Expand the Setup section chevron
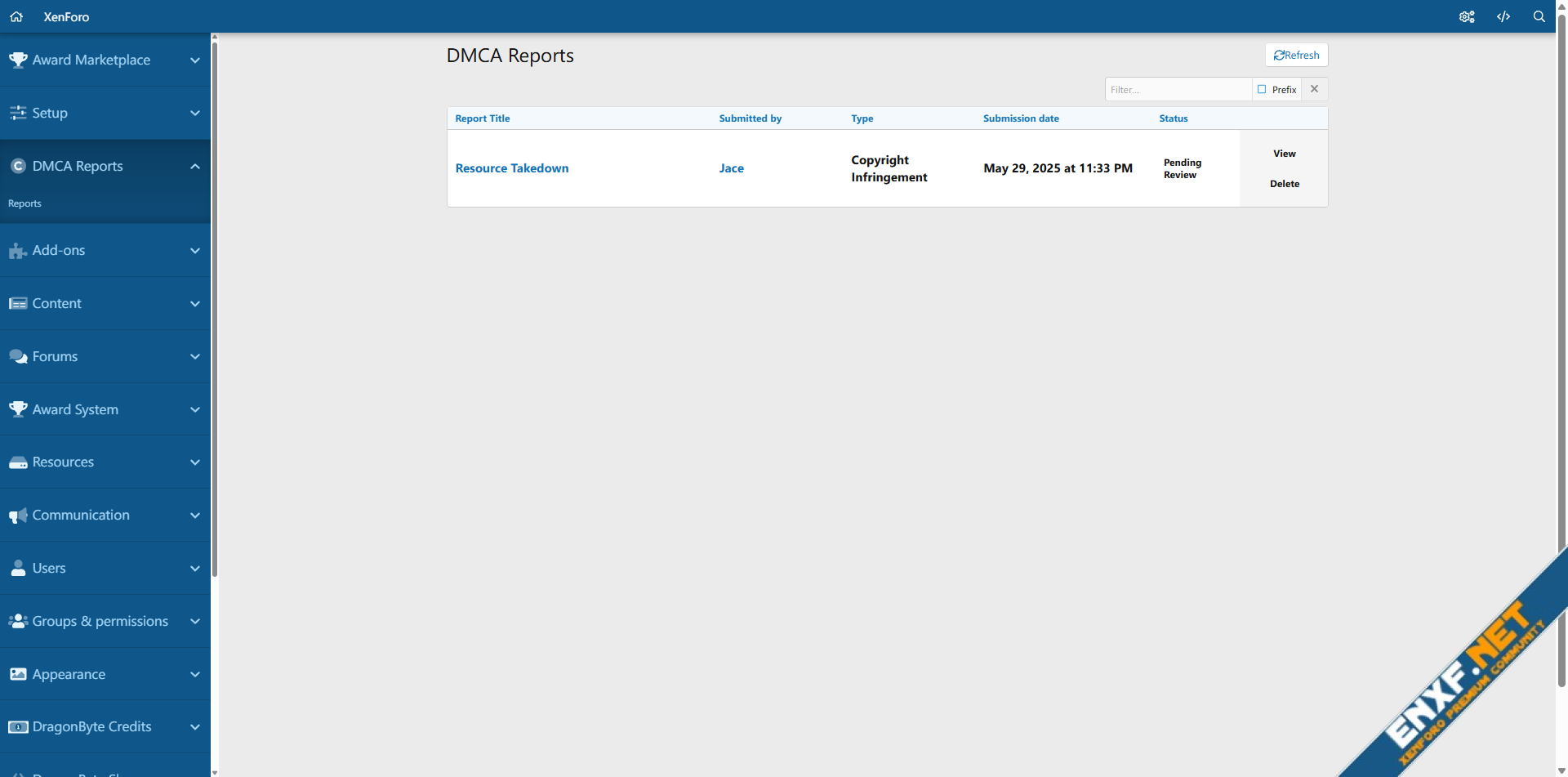1568x777 pixels. click(x=195, y=113)
